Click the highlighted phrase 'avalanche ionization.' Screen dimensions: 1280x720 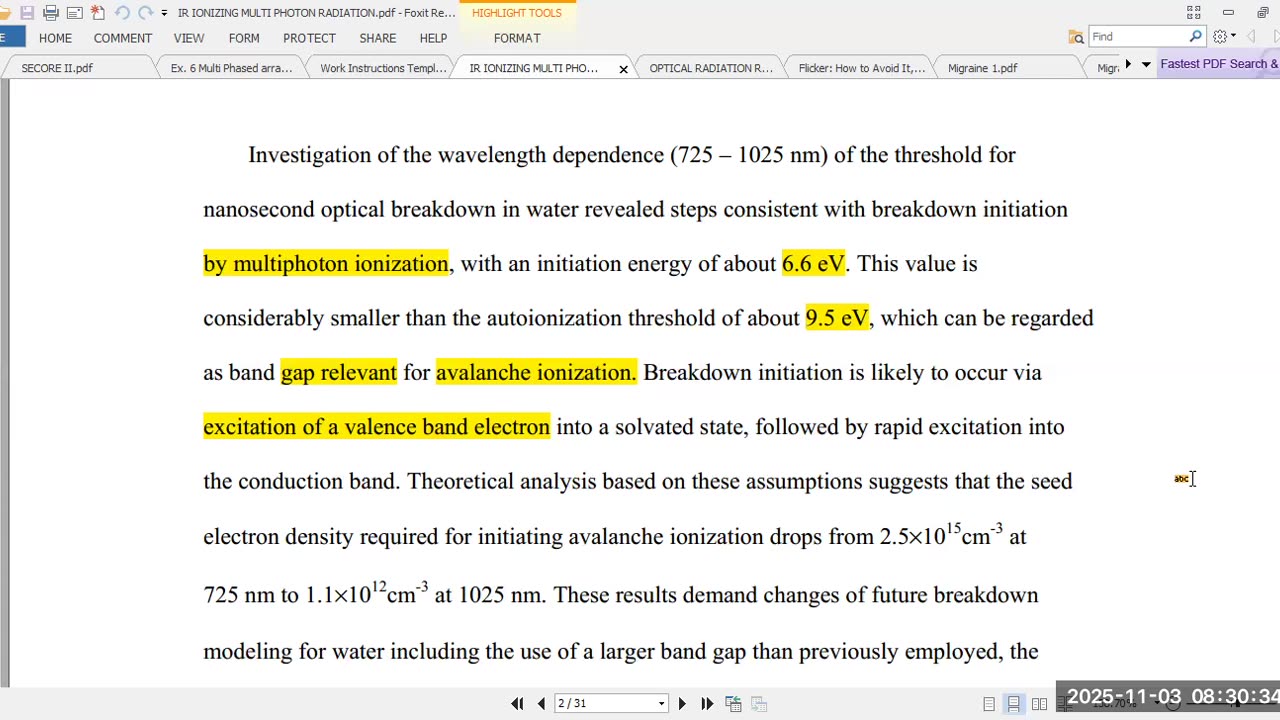536,373
